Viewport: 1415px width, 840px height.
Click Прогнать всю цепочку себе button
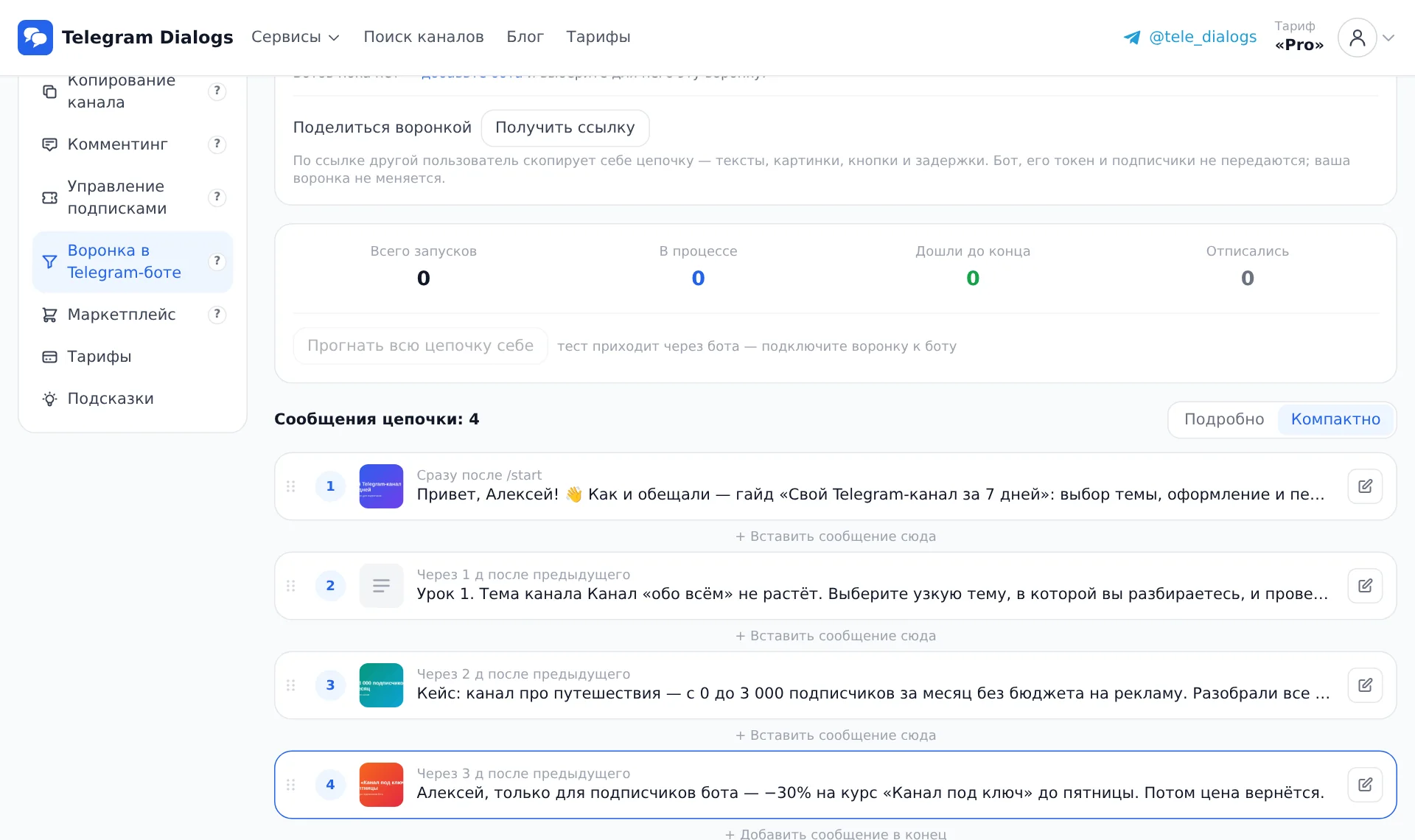420,346
